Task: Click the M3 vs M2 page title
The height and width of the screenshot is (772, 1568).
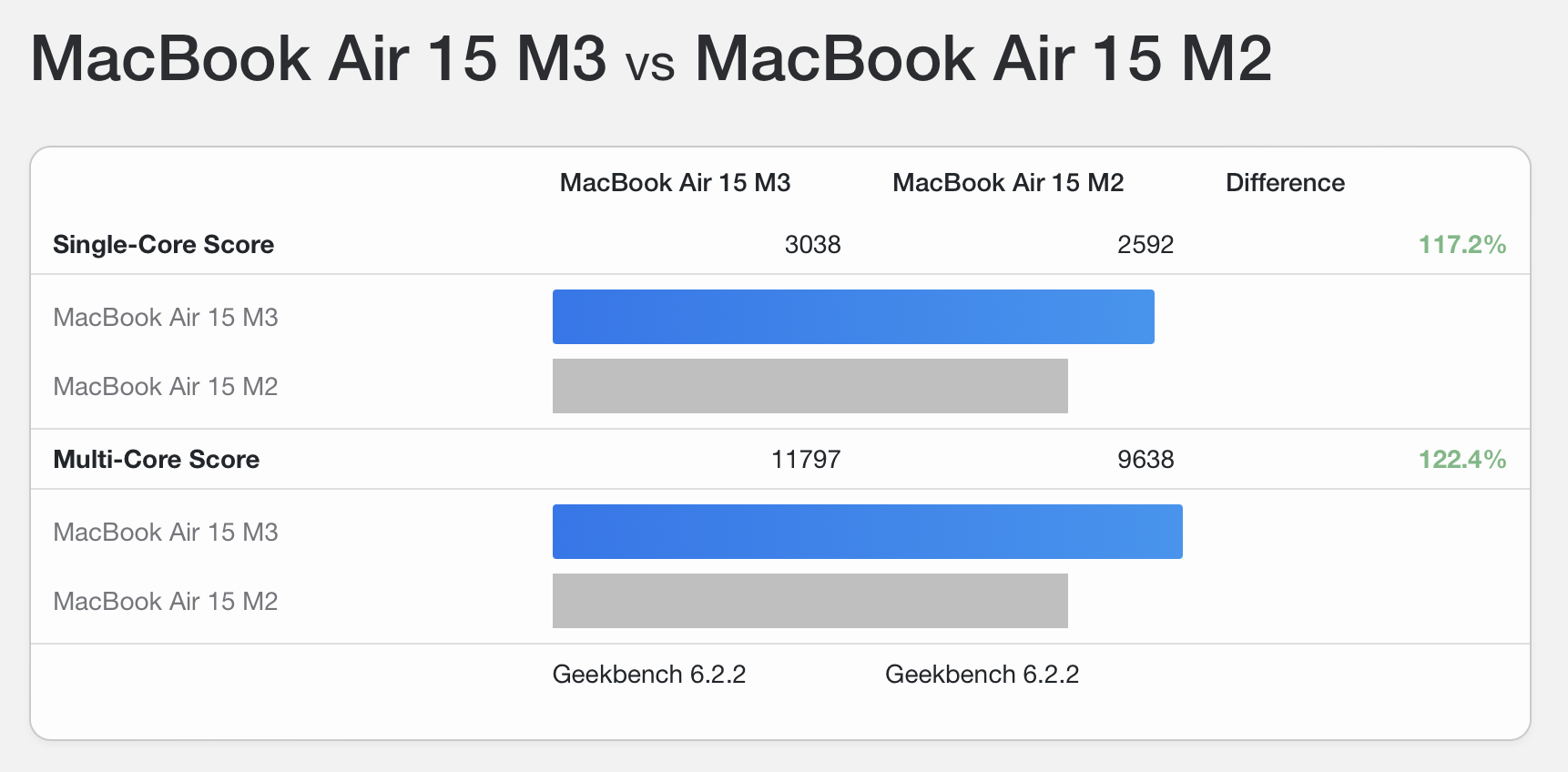Action: [650, 59]
